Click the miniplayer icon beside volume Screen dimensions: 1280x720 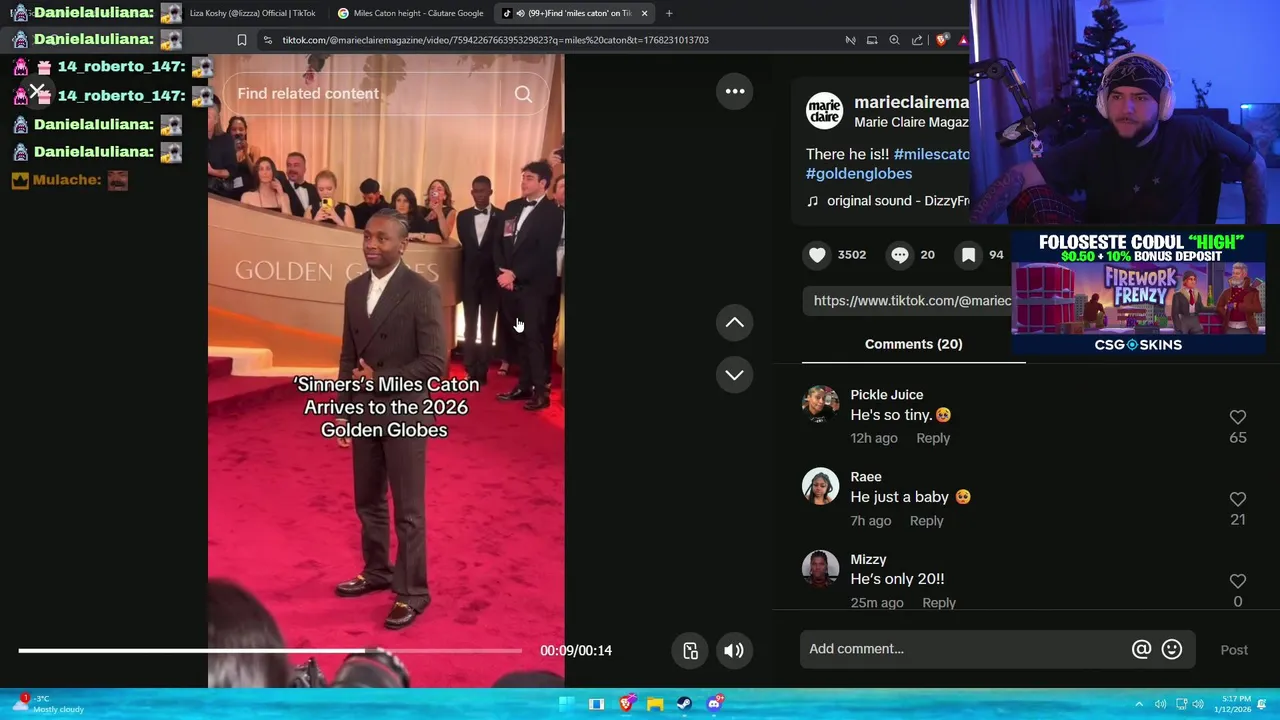click(690, 651)
